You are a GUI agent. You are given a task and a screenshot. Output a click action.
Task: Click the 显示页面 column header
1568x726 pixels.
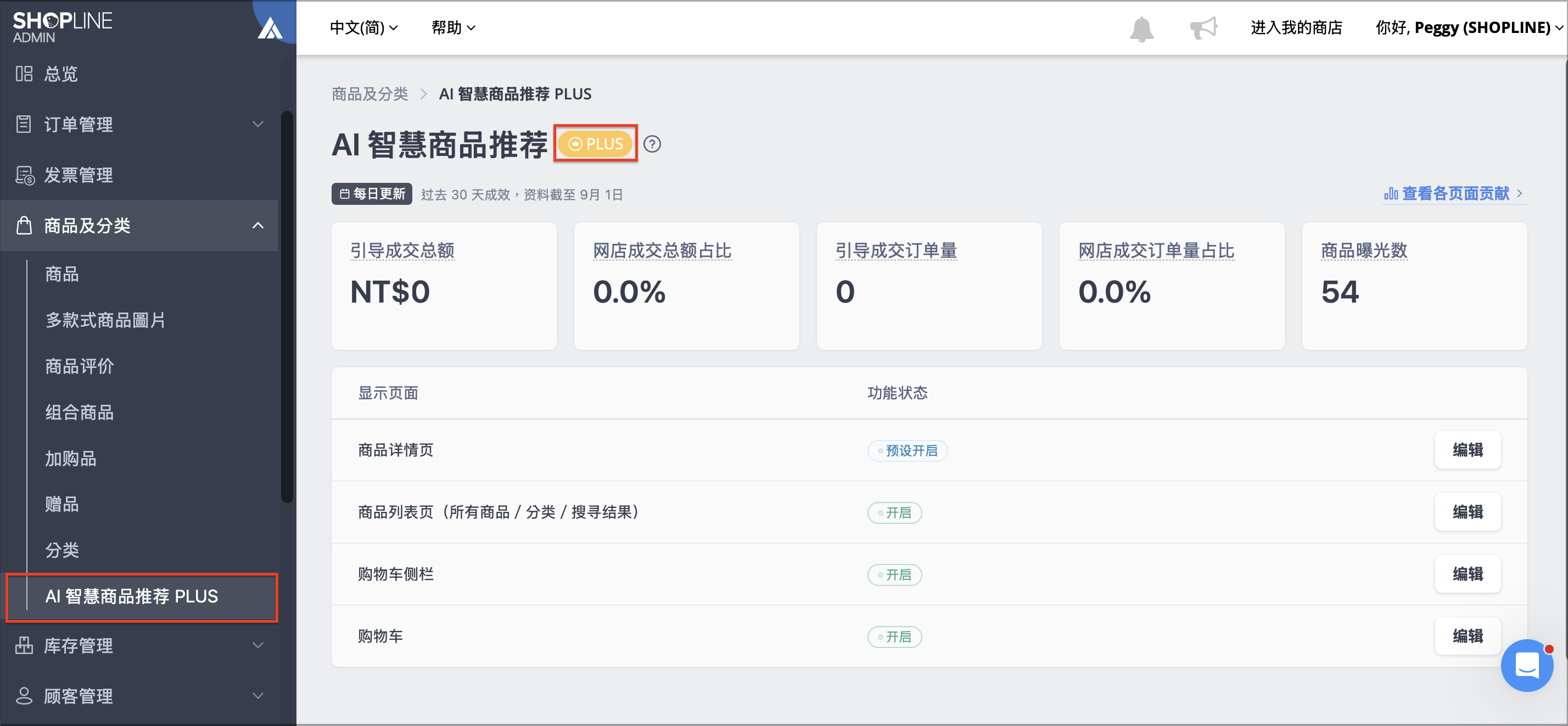388,393
